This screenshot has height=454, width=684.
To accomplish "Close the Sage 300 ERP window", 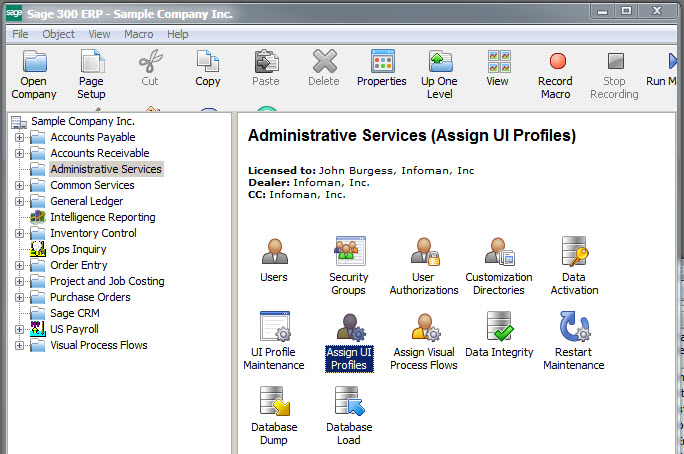I will (x=657, y=11).
